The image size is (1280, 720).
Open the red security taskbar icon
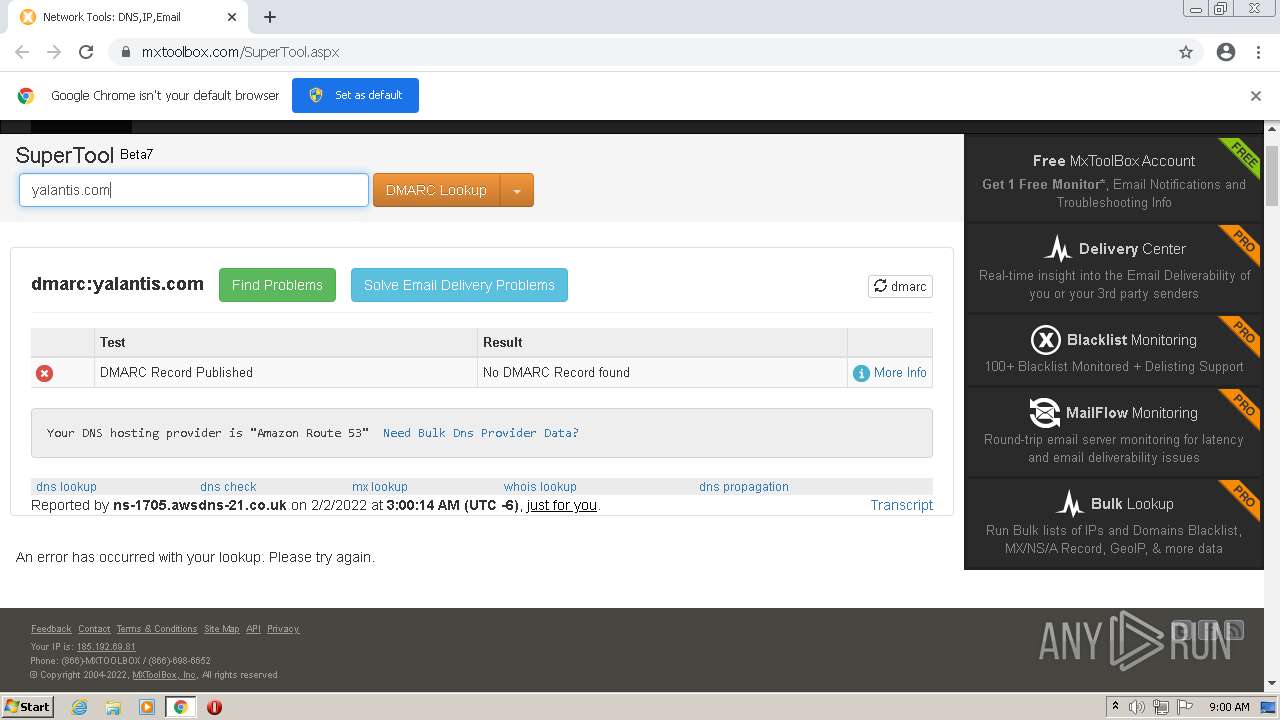tap(214, 707)
